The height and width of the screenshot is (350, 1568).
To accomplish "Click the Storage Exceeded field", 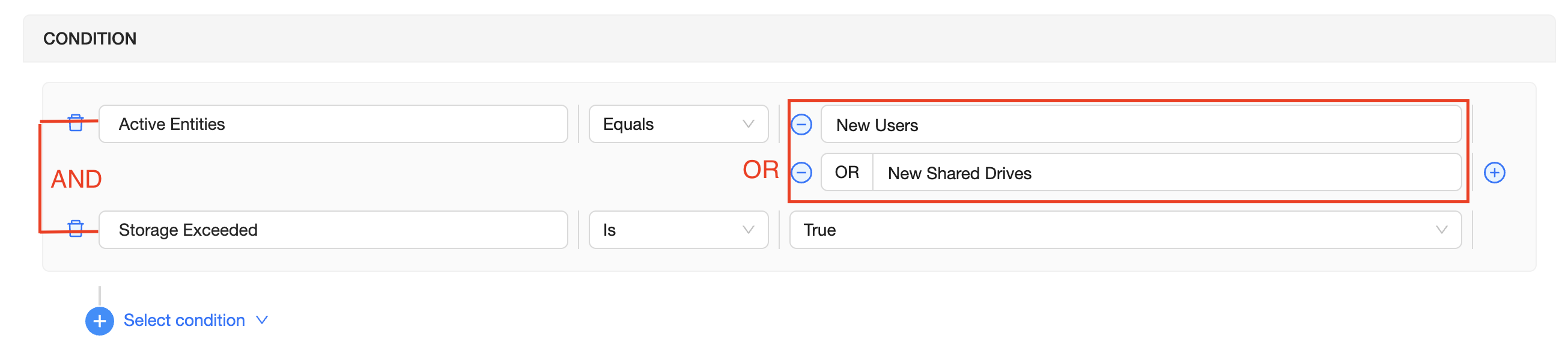I will 333,230.
